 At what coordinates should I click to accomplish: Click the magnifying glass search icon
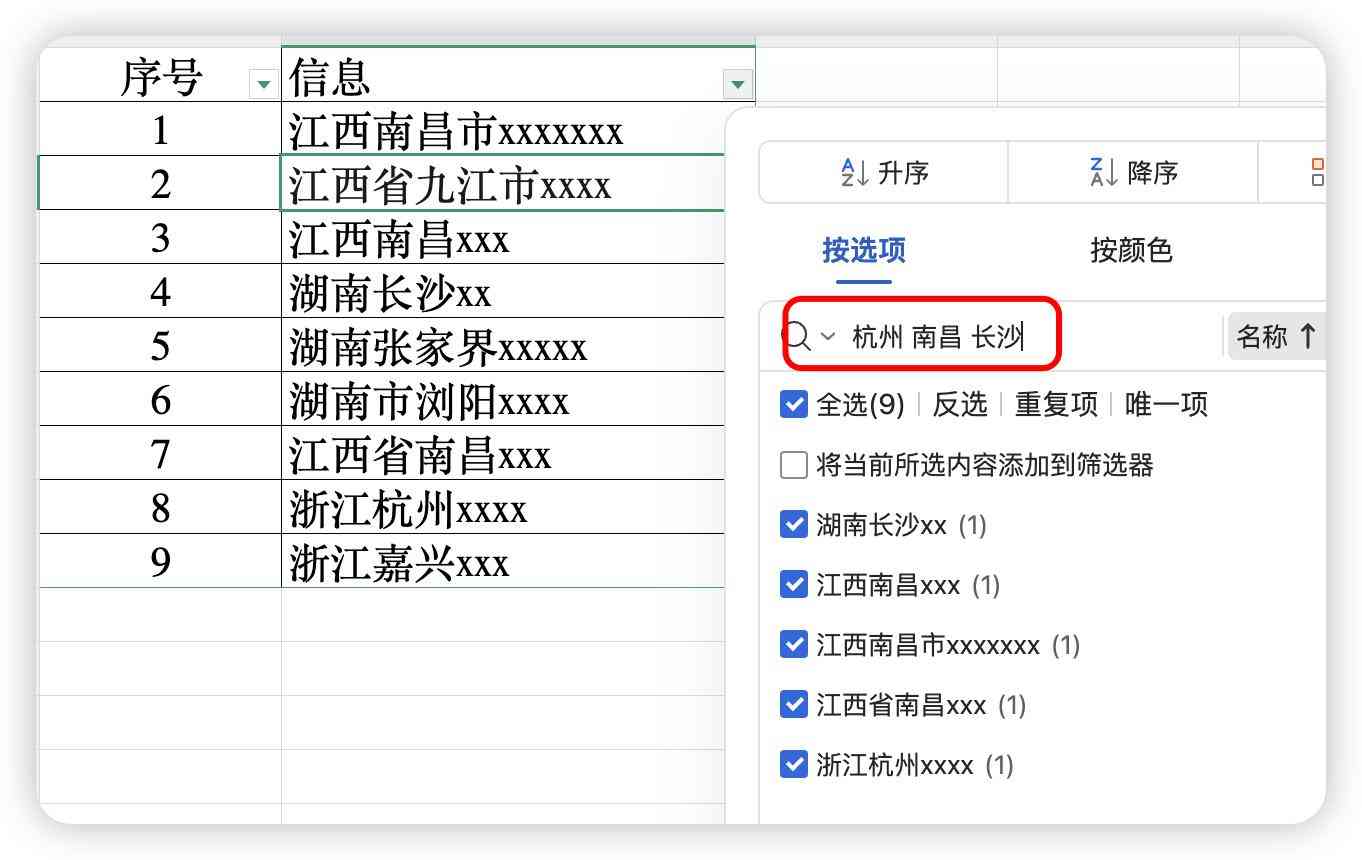[797, 336]
